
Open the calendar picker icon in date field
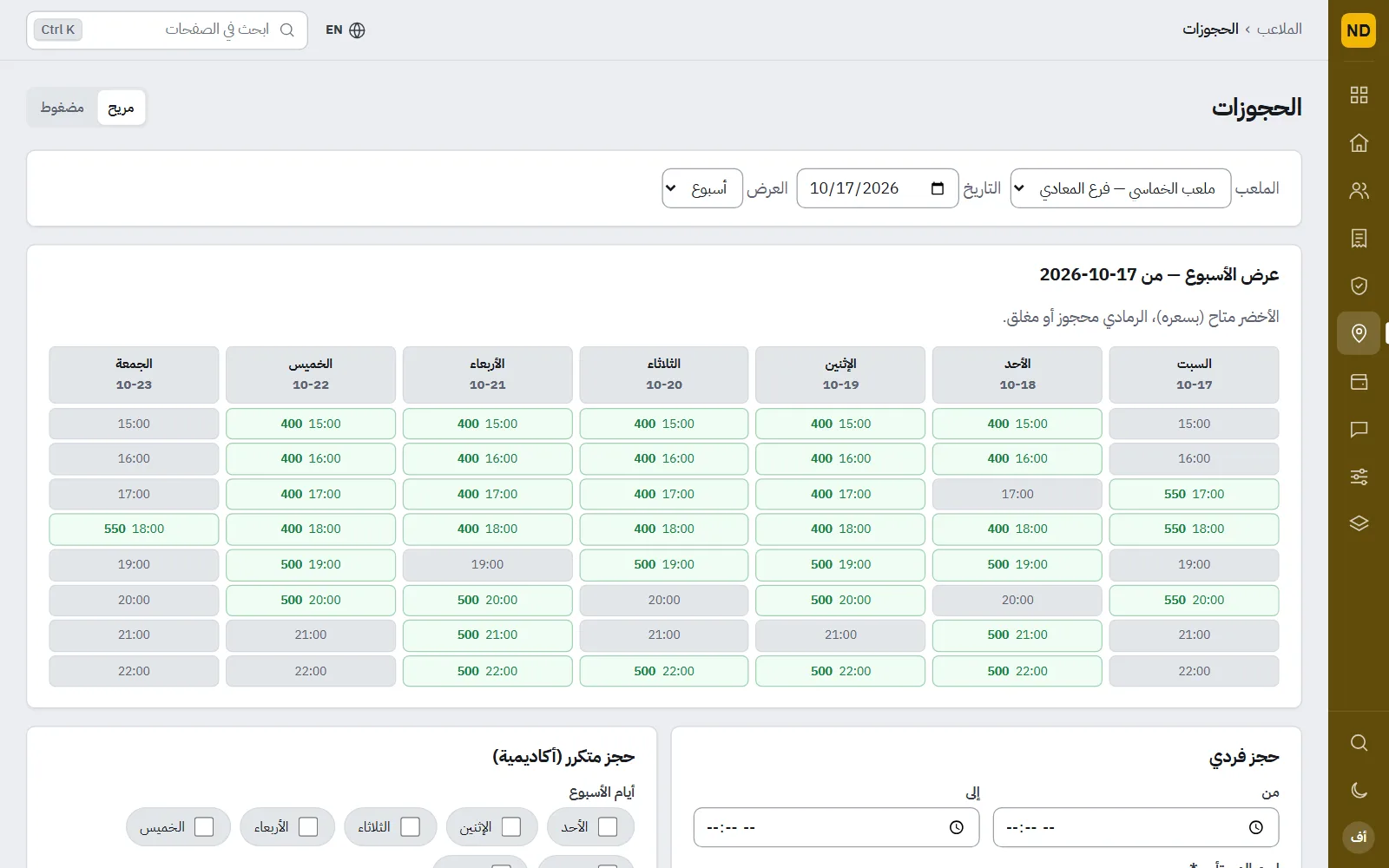tap(938, 188)
